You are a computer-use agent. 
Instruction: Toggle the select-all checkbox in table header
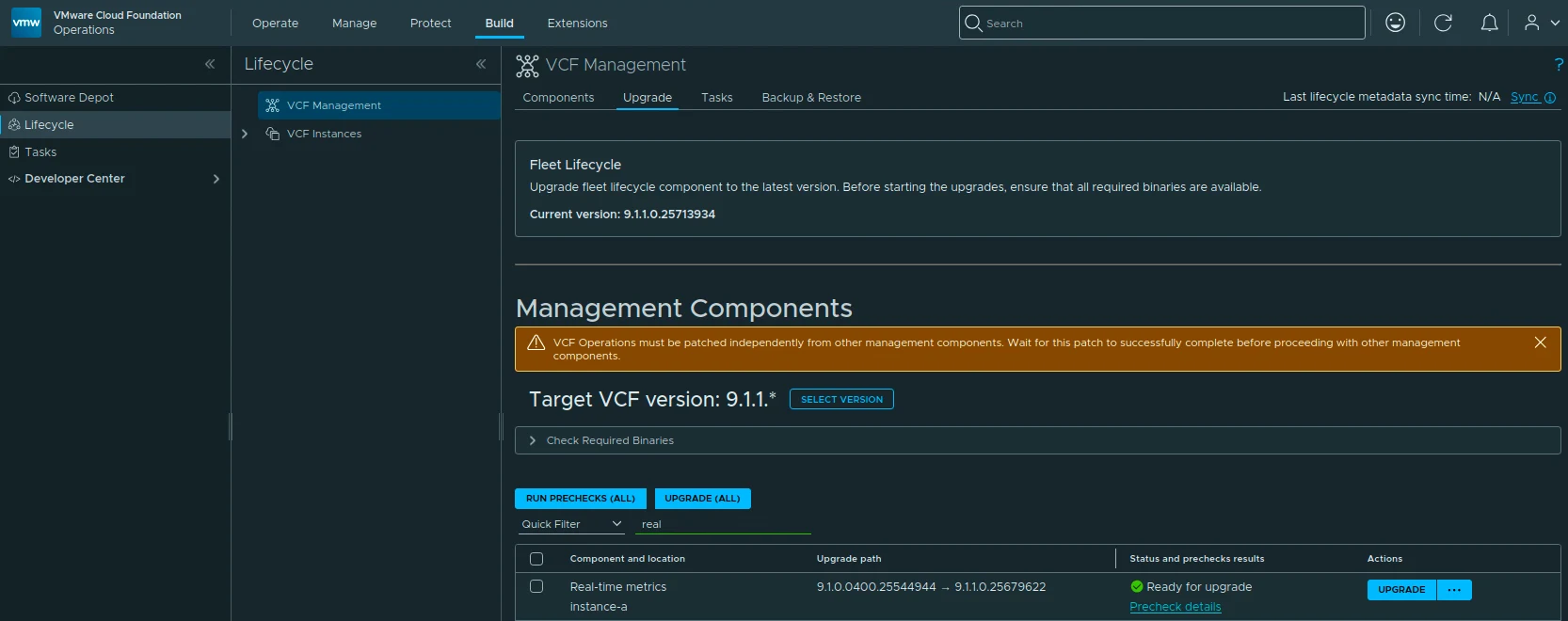point(536,559)
